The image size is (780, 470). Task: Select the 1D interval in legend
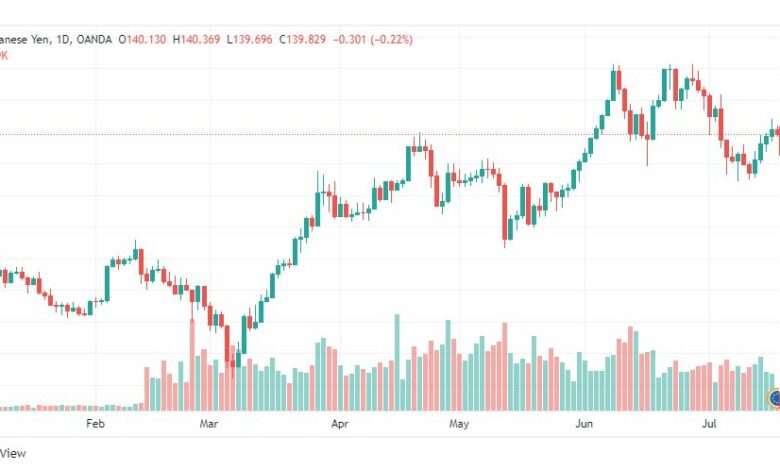click(63, 40)
